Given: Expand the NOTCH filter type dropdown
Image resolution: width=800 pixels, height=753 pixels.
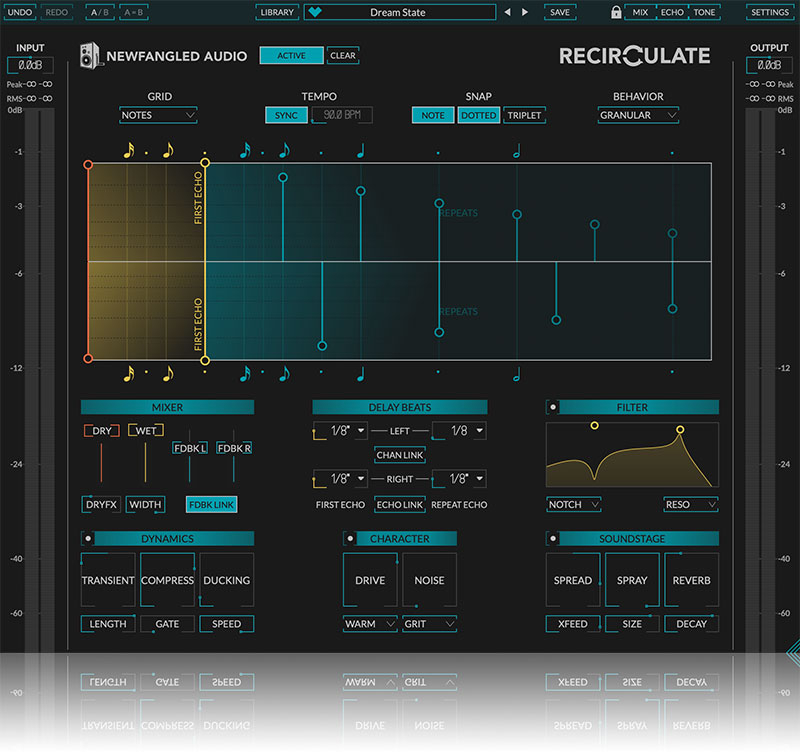Looking at the screenshot, I should click(x=574, y=504).
